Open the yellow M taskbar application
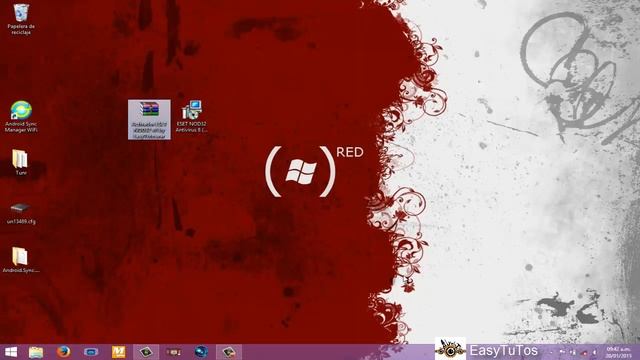The height and width of the screenshot is (360, 640). tap(118, 352)
